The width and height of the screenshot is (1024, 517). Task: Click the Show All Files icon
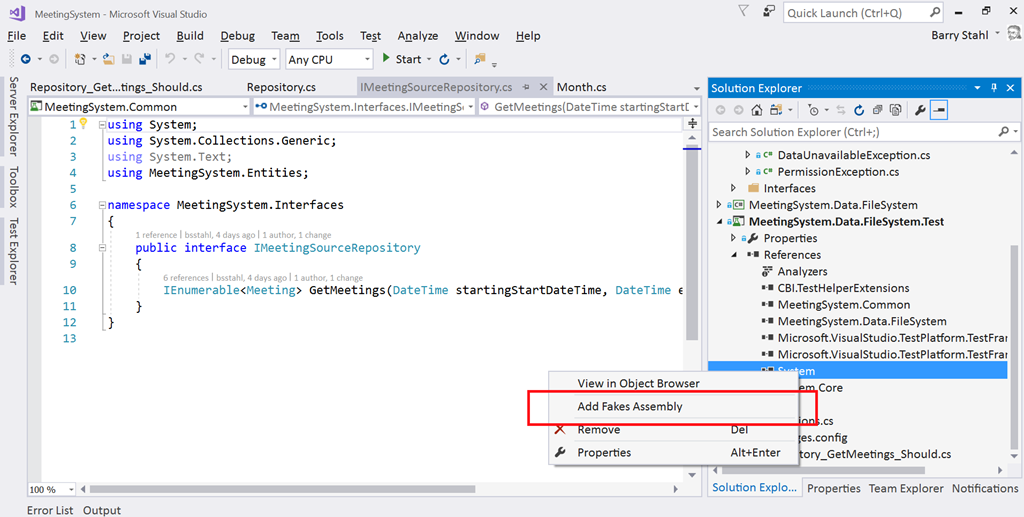(896, 110)
